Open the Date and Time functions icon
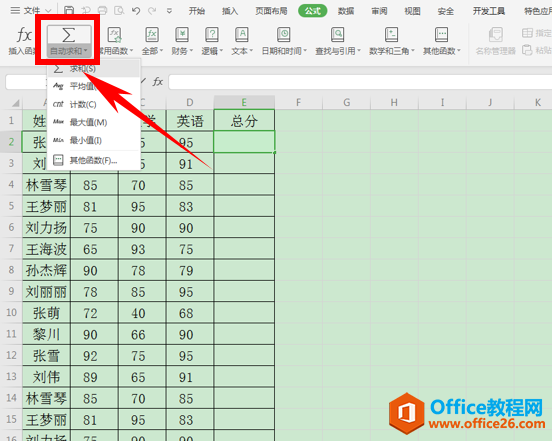Image resolution: width=552 pixels, height=441 pixels. [283, 35]
